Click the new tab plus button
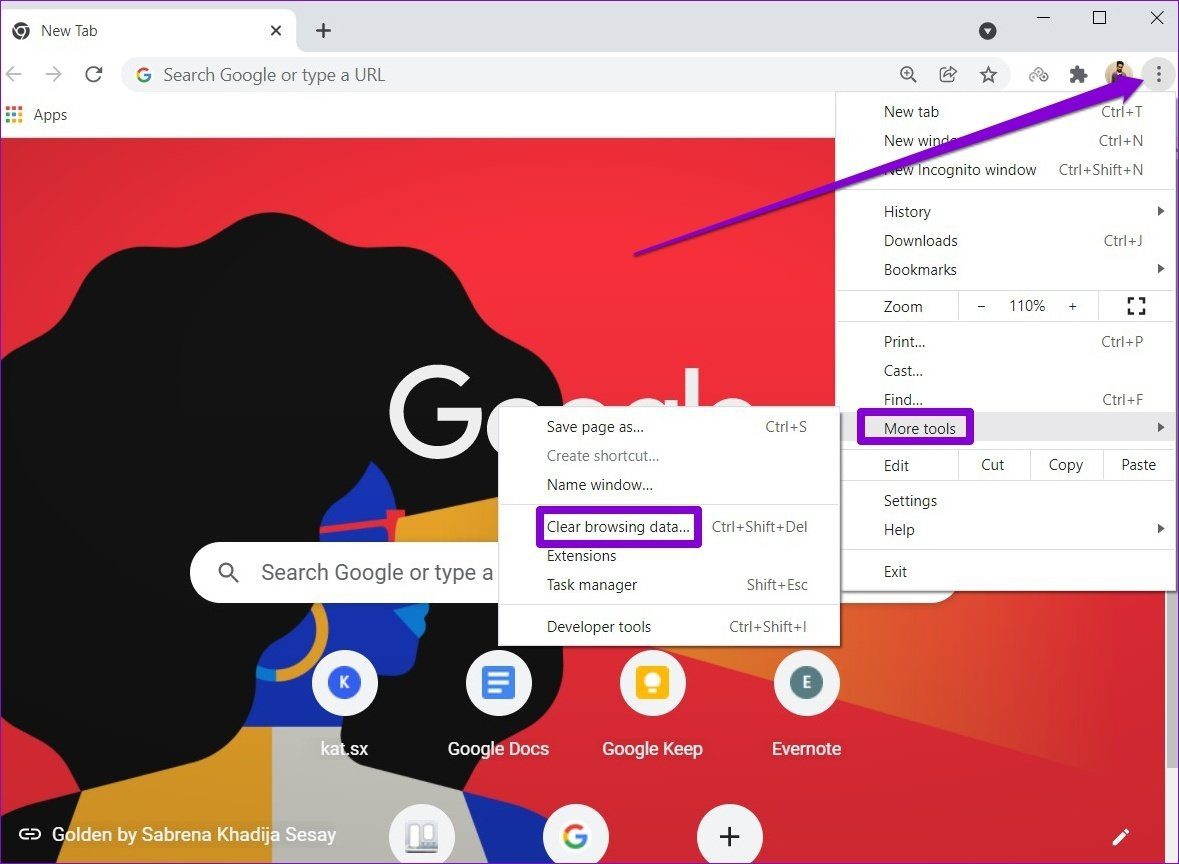The width and height of the screenshot is (1179, 864). pyautogui.click(x=323, y=30)
